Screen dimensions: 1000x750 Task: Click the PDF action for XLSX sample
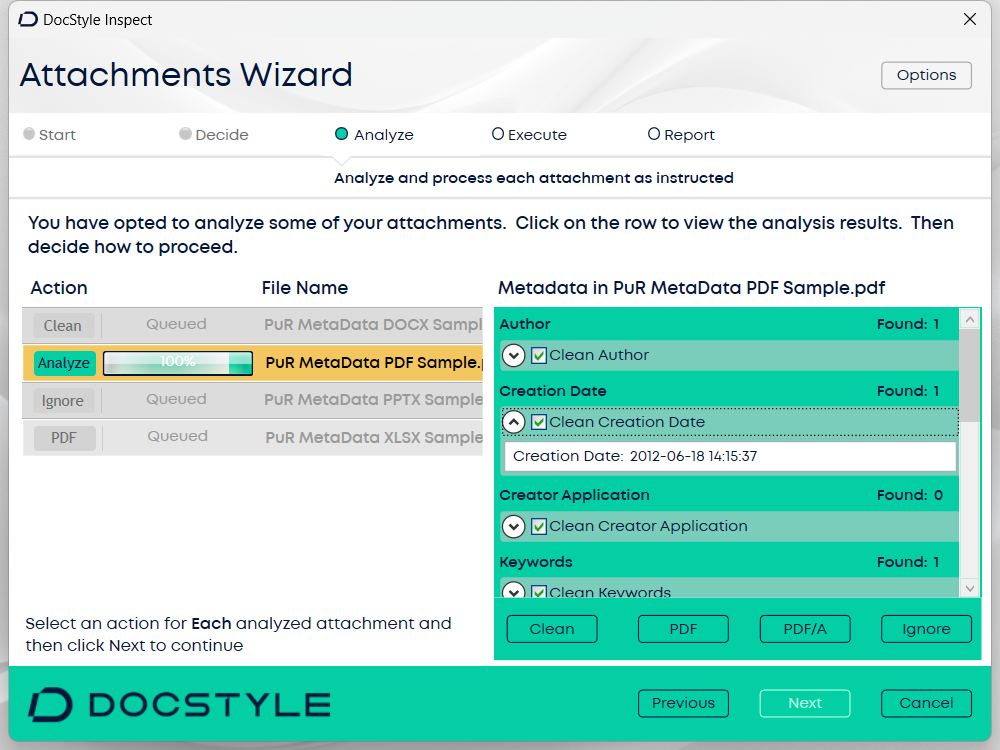click(64, 438)
